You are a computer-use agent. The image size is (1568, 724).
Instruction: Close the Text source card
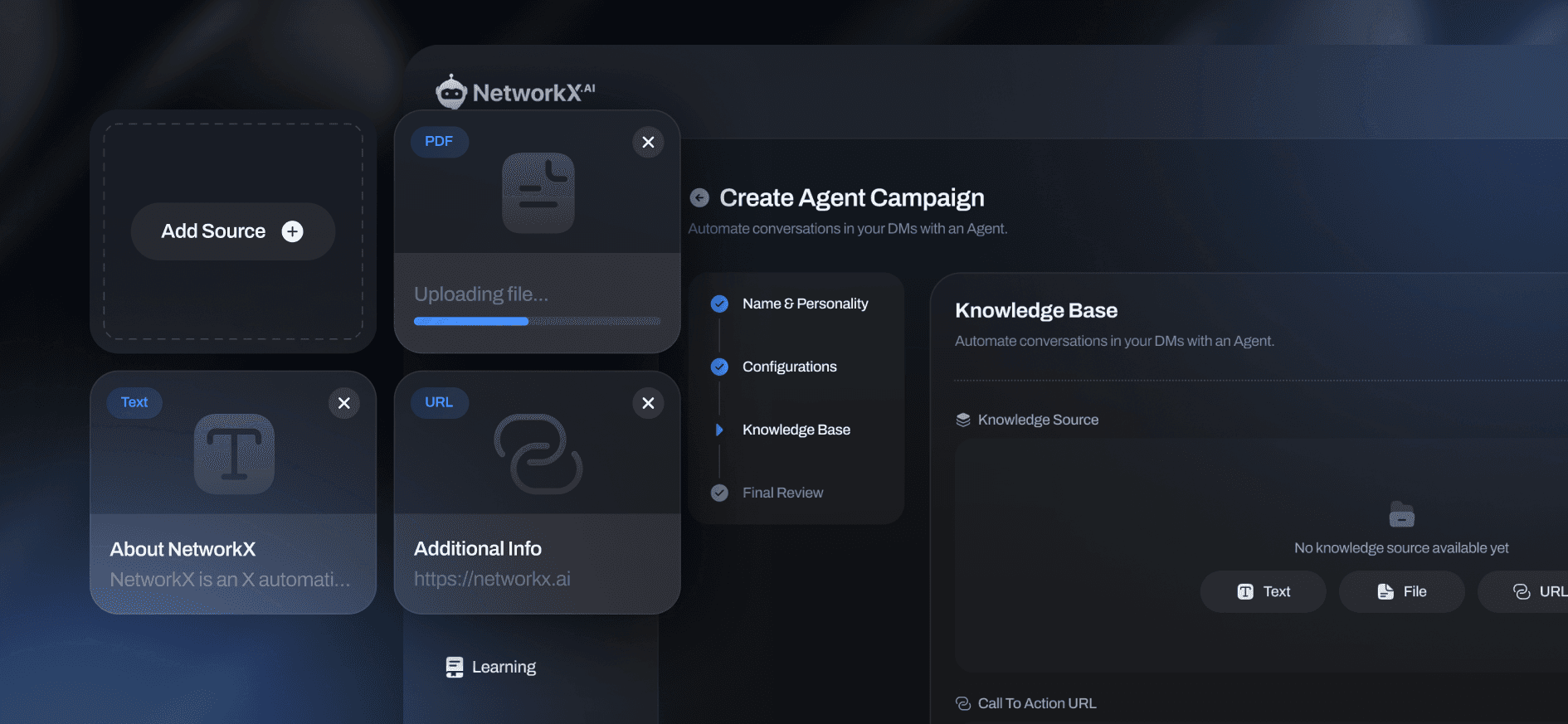[x=343, y=403]
